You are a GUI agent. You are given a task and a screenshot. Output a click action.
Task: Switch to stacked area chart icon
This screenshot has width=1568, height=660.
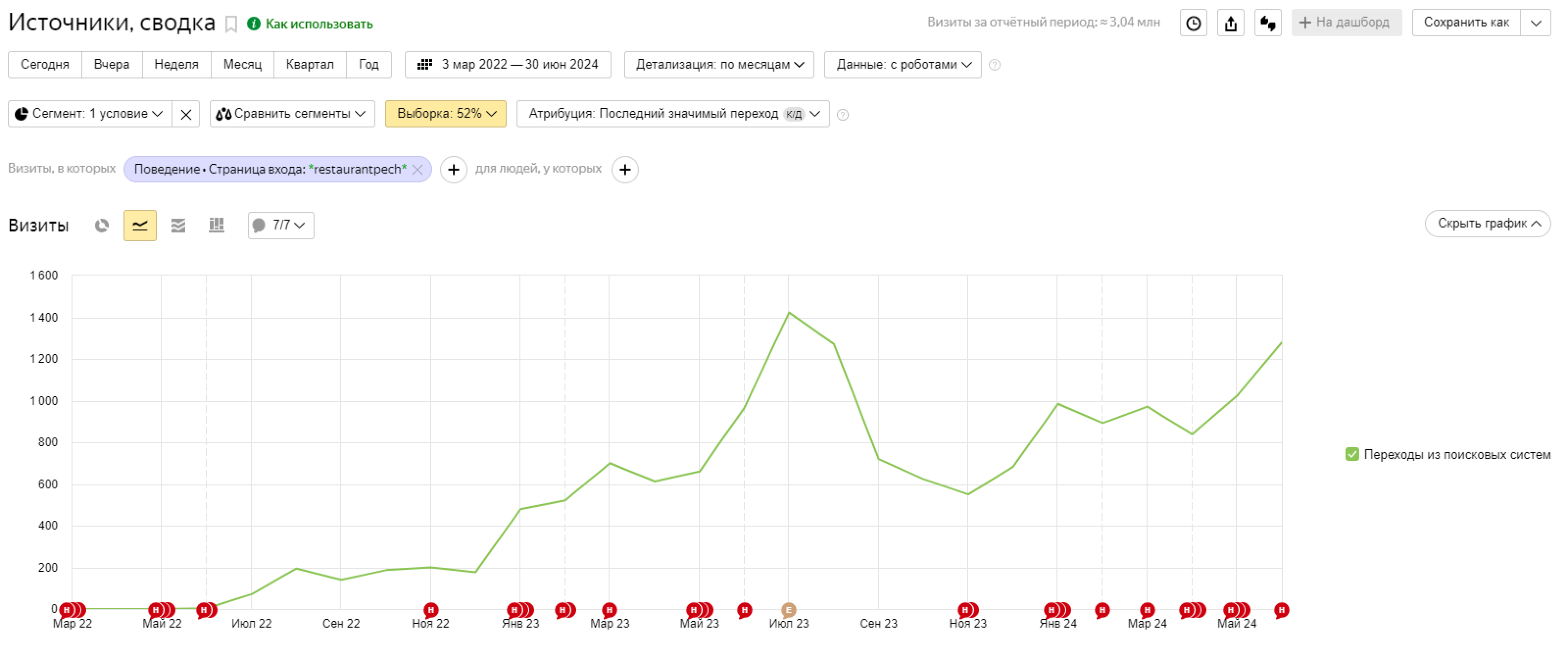[178, 225]
